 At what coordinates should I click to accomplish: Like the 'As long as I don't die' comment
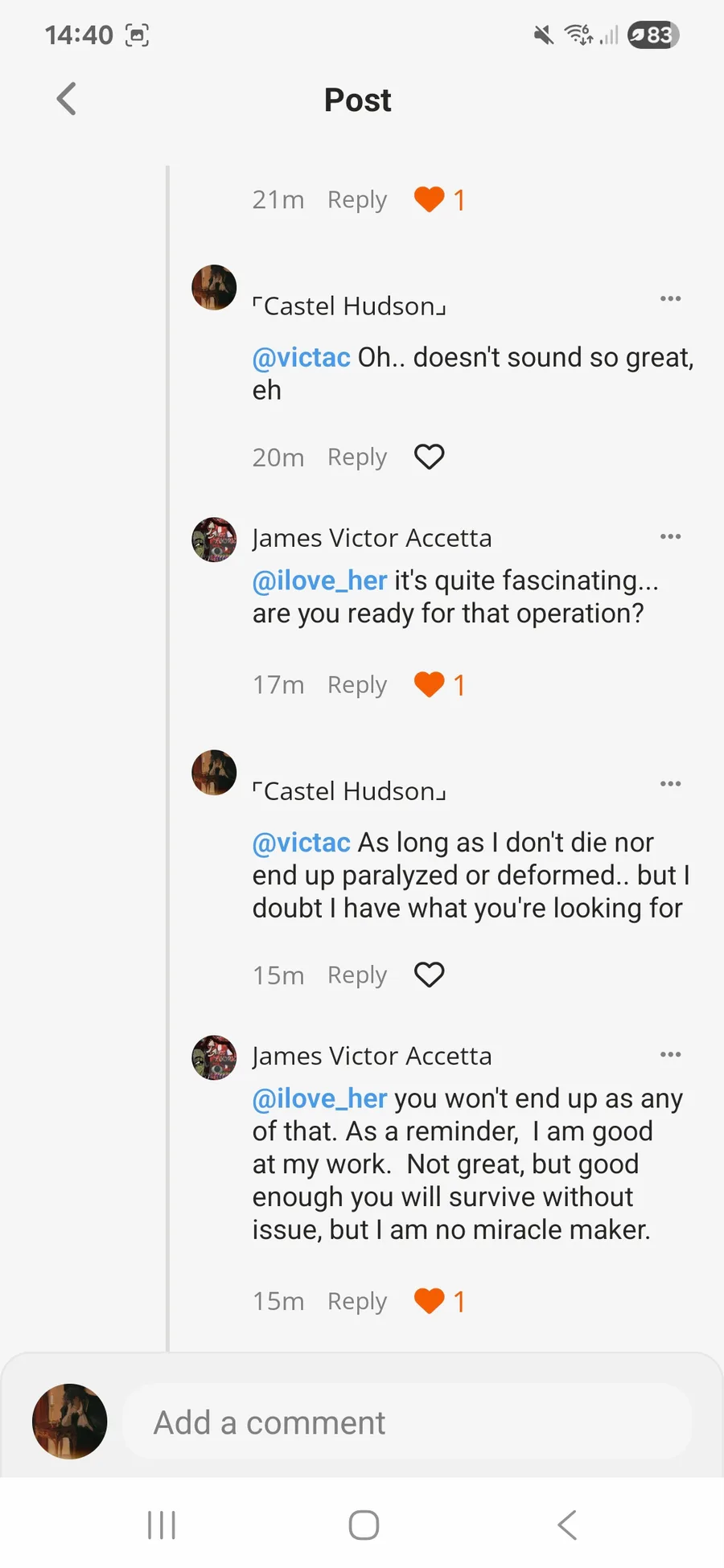click(x=429, y=975)
